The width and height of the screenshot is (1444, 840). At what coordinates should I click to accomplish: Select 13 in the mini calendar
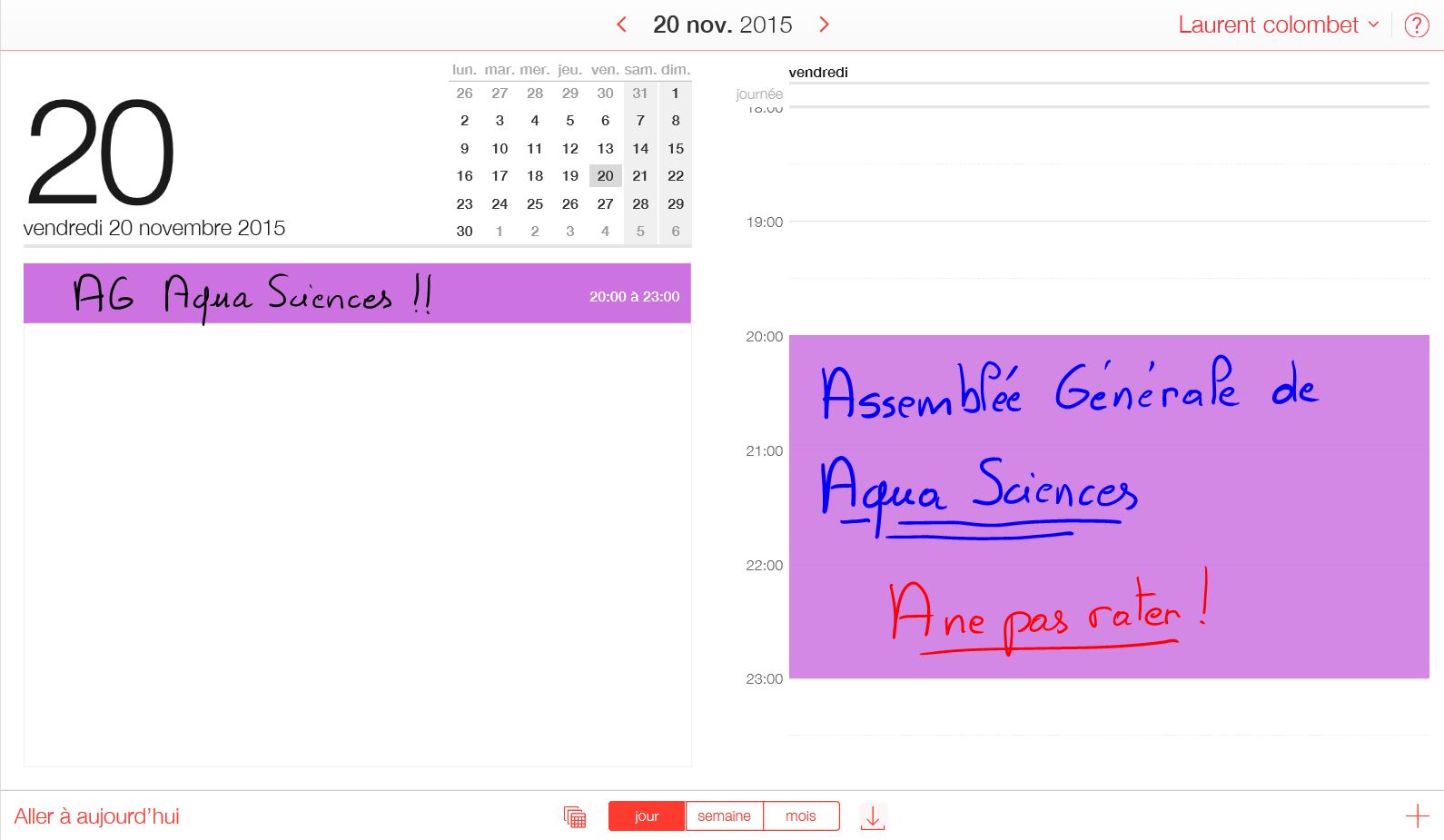605,149
